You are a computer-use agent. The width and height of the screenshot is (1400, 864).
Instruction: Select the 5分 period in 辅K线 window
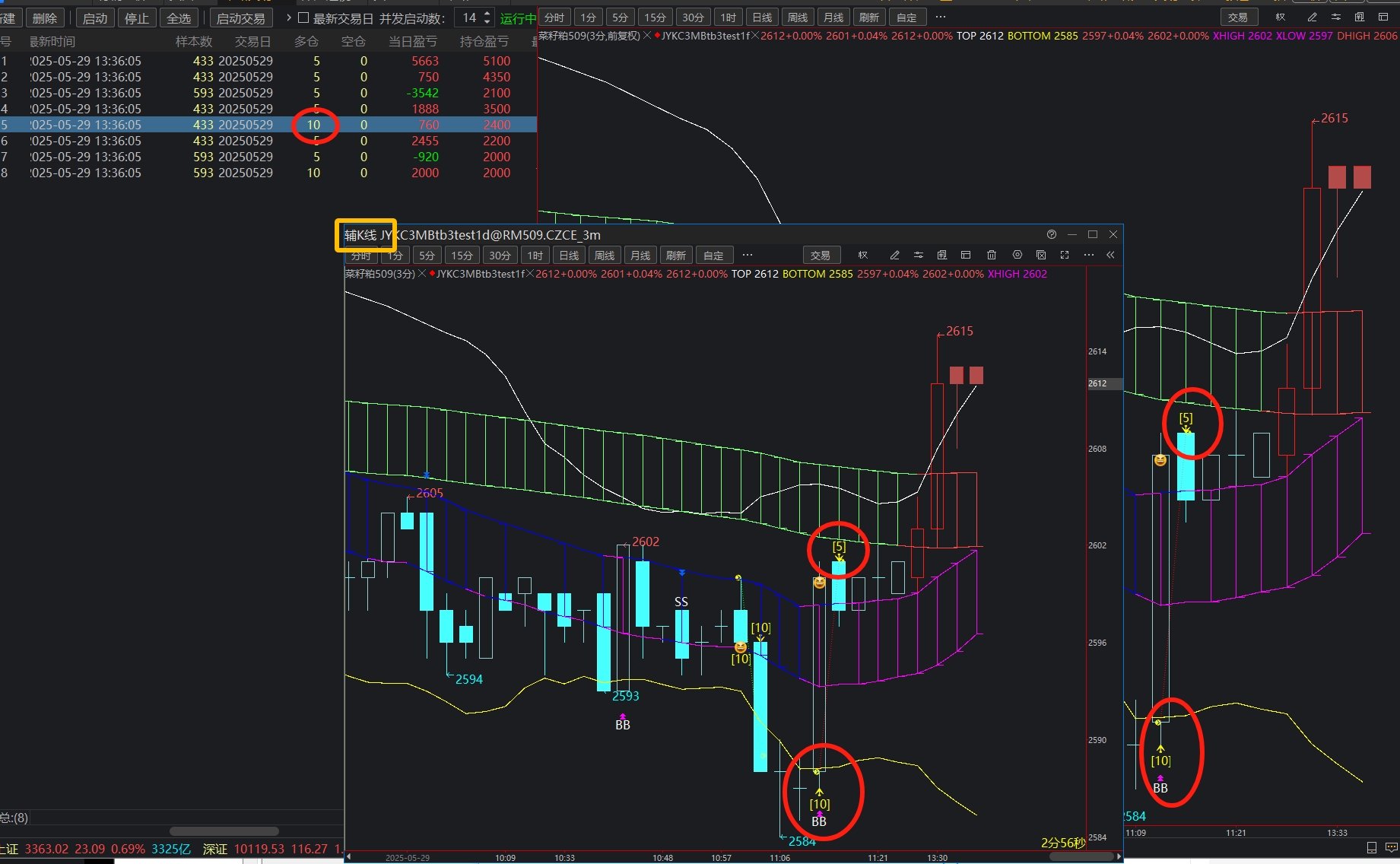click(427, 256)
